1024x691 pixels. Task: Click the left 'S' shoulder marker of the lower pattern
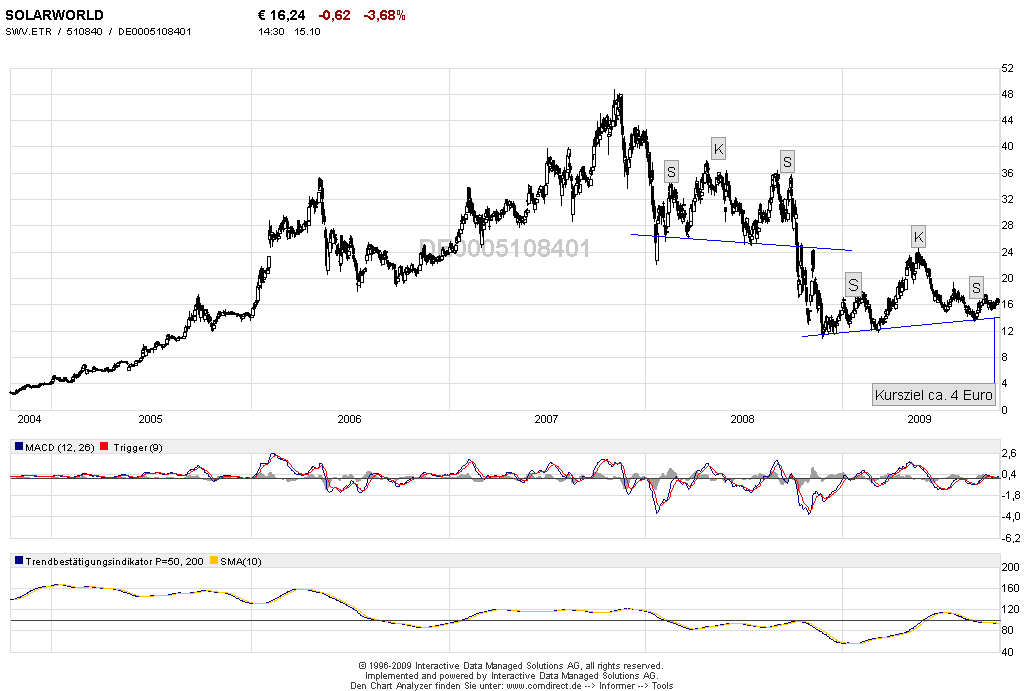(853, 284)
